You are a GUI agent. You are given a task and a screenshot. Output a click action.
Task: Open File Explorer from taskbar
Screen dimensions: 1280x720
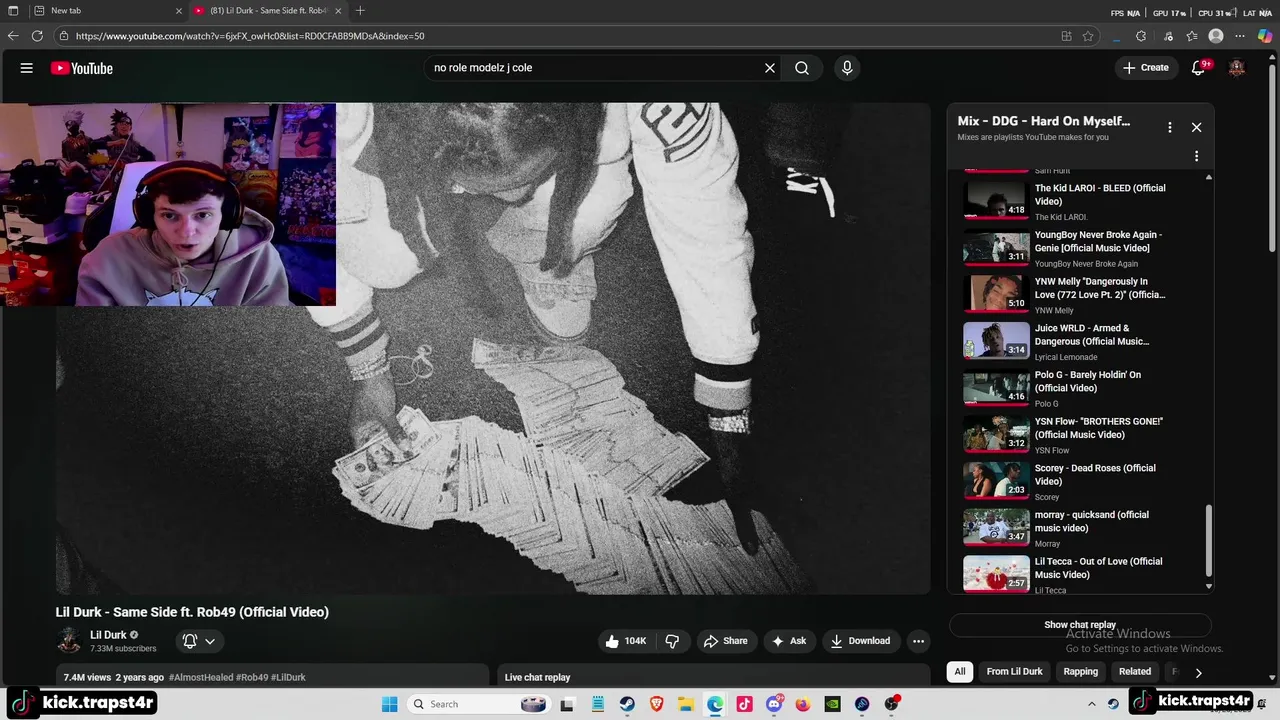coord(686,704)
